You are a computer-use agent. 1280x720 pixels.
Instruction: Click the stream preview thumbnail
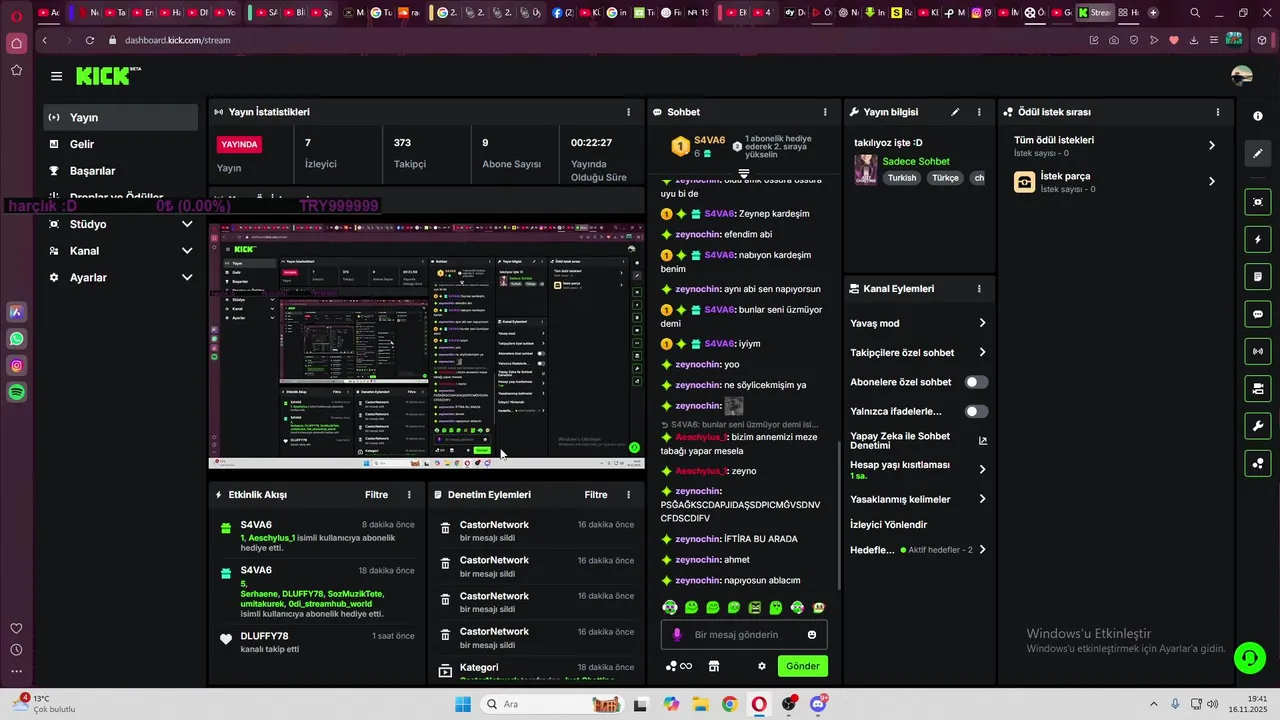pyautogui.click(x=426, y=346)
